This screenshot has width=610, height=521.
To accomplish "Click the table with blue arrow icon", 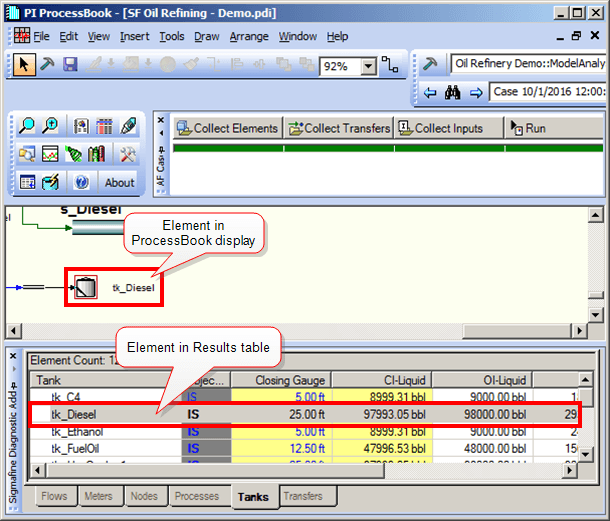I will click(27, 182).
